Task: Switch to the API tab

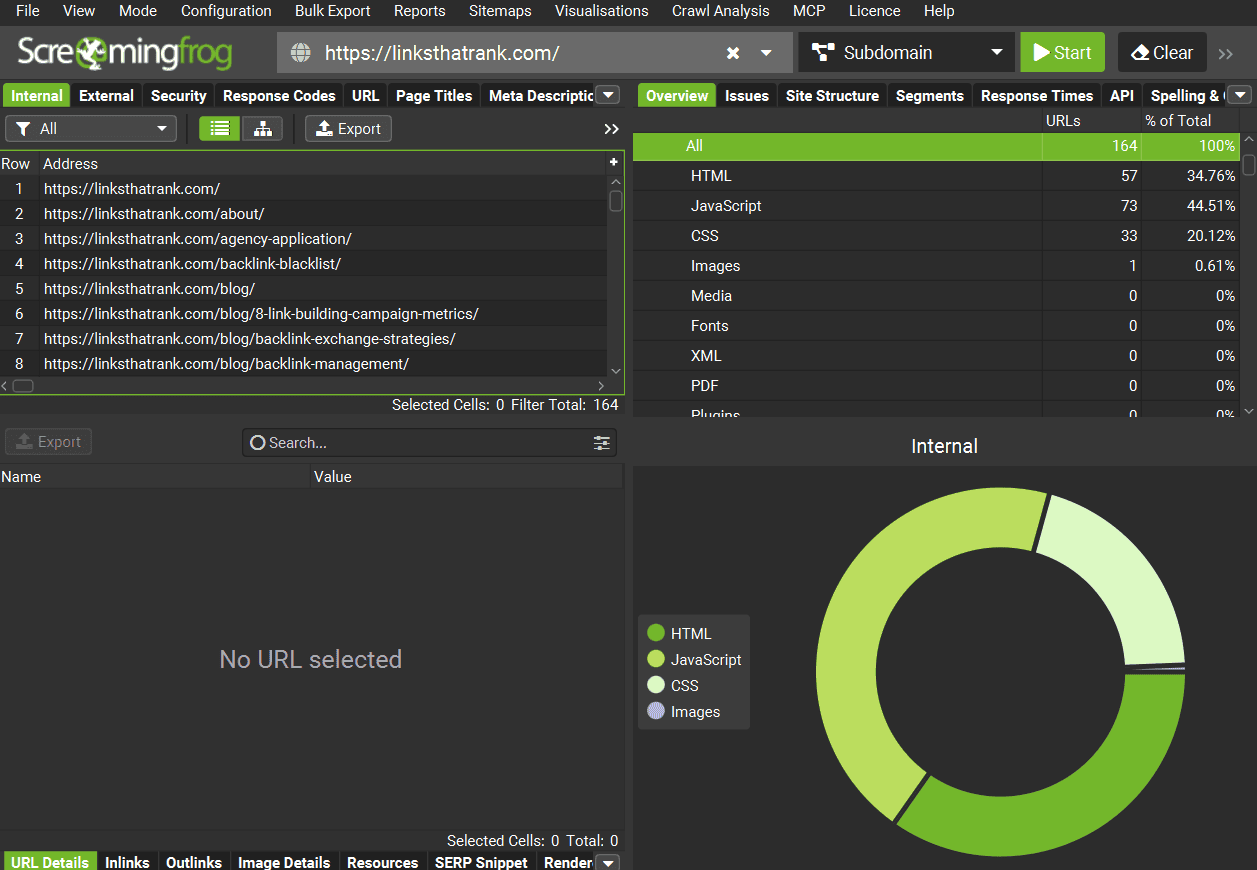Action: [x=1122, y=96]
